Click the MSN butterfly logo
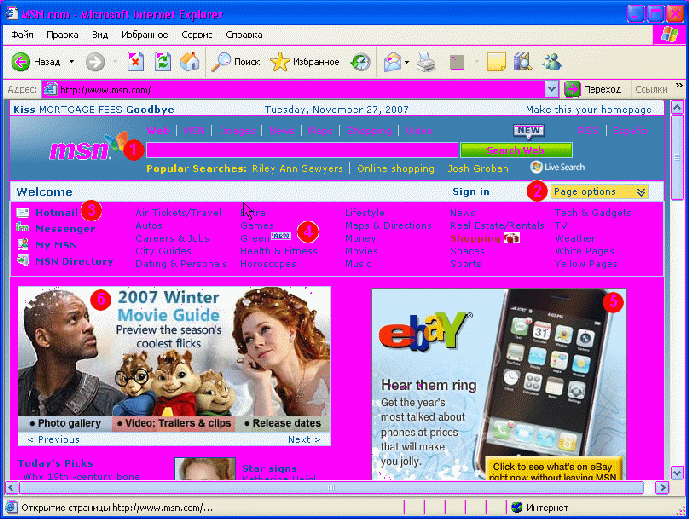The image size is (689, 519). pos(89,148)
